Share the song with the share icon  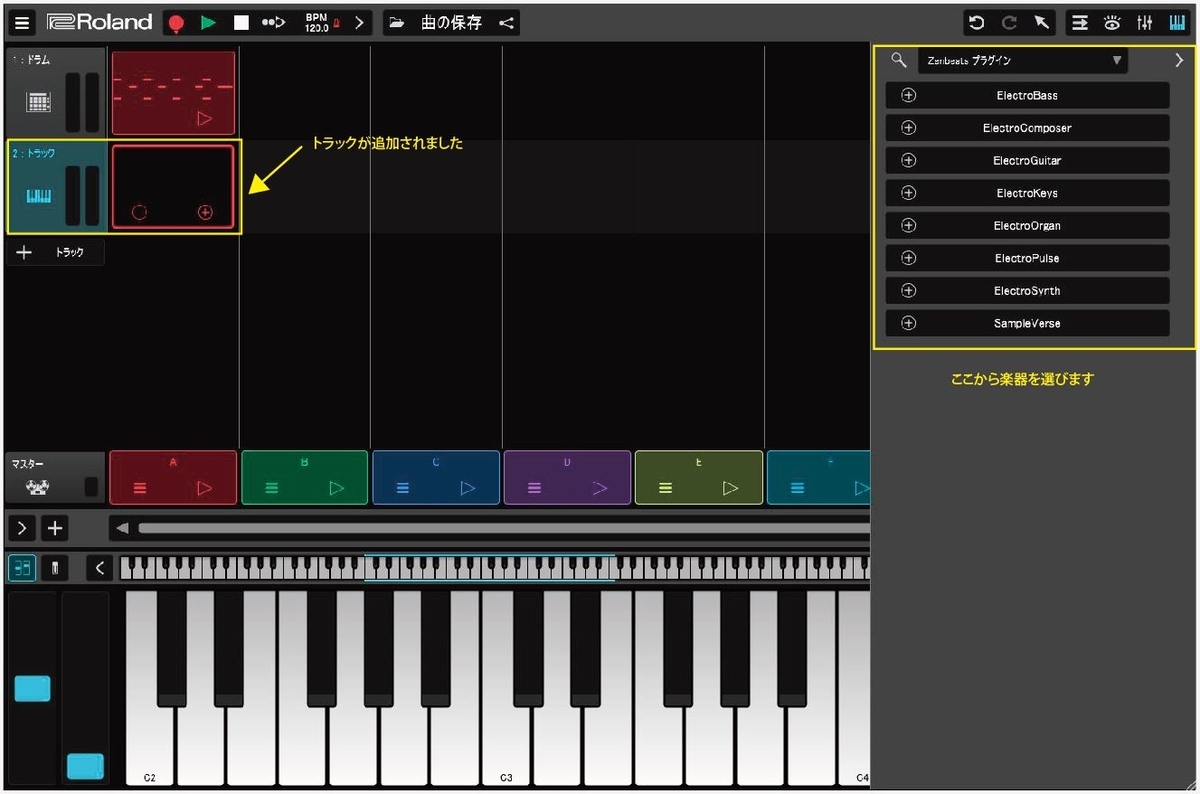(506, 22)
